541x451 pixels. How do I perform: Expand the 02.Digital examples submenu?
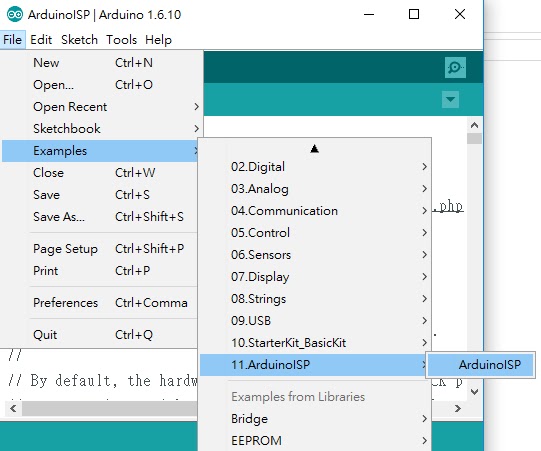tap(315, 167)
